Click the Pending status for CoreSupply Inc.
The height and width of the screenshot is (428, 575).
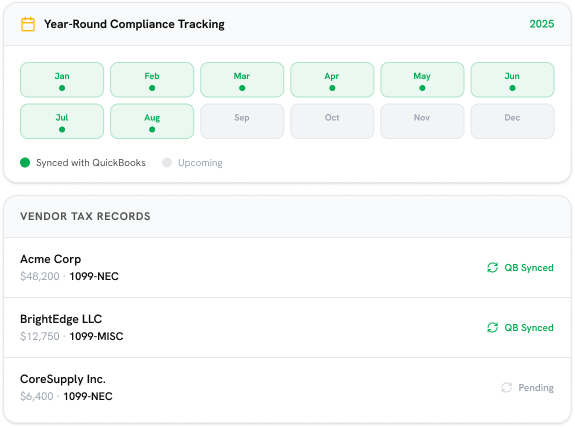point(536,388)
